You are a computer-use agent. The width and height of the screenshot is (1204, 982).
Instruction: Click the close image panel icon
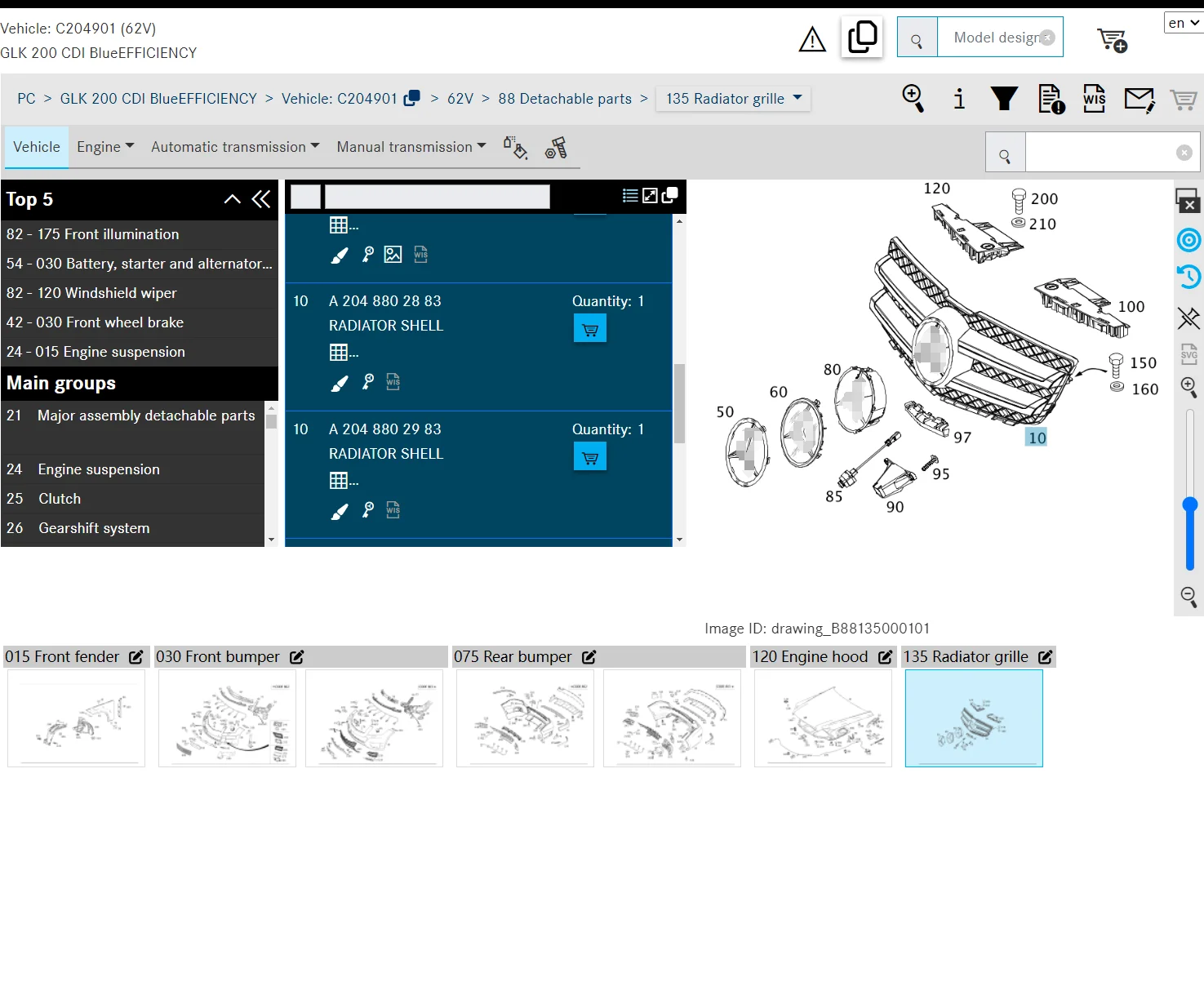tap(1188, 200)
